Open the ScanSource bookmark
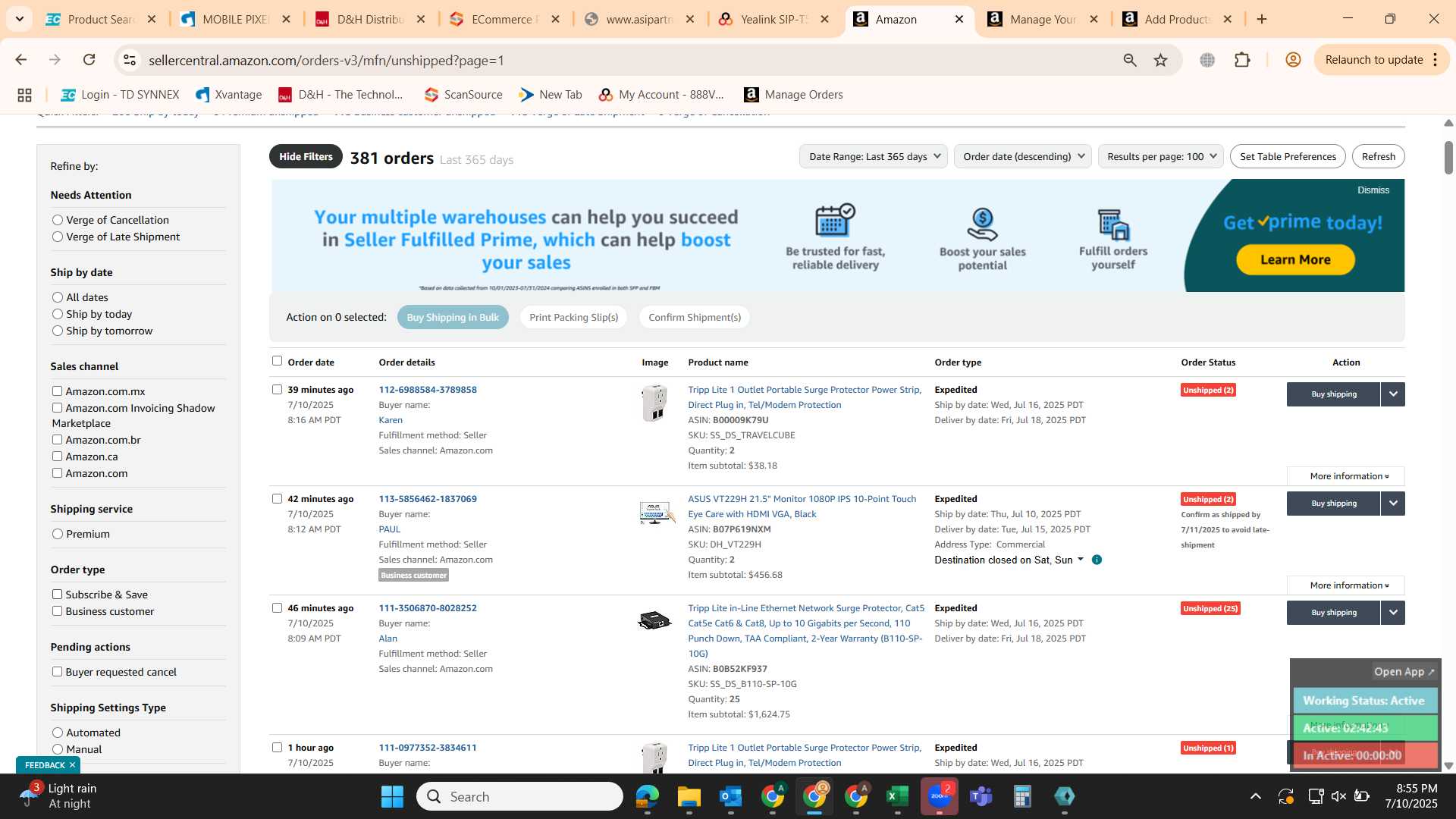The image size is (1456, 819). 463,95
